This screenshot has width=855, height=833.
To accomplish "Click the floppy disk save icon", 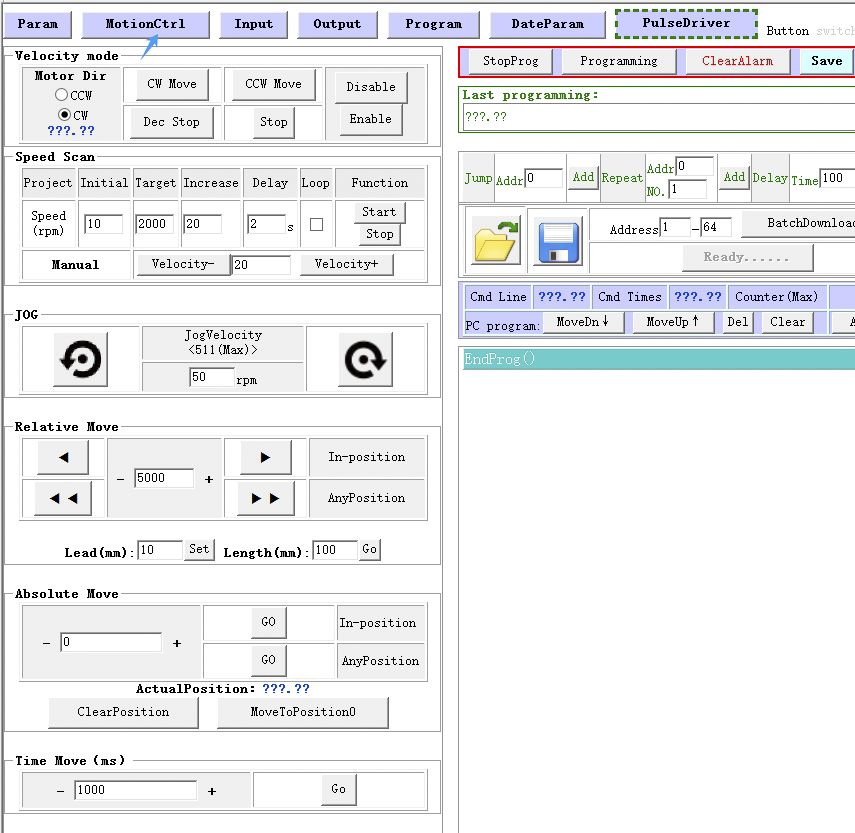I will (x=558, y=241).
